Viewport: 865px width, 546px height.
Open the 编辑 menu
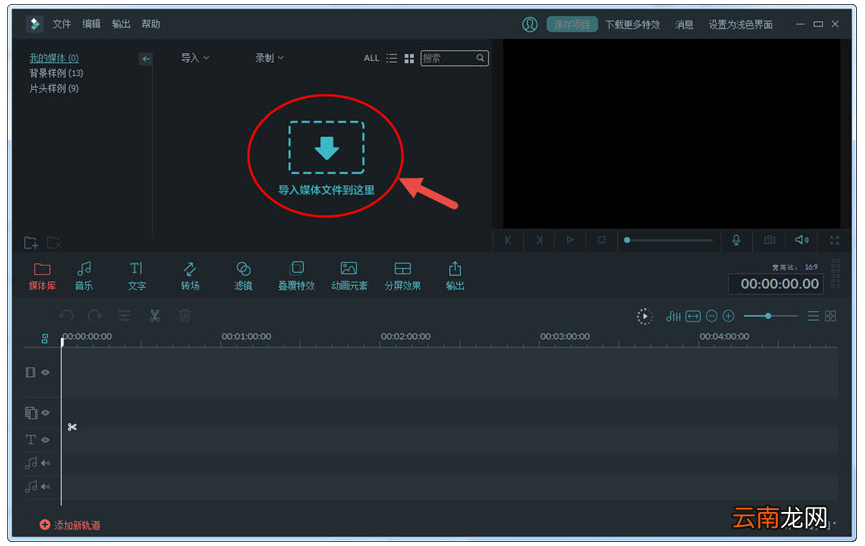(x=92, y=24)
